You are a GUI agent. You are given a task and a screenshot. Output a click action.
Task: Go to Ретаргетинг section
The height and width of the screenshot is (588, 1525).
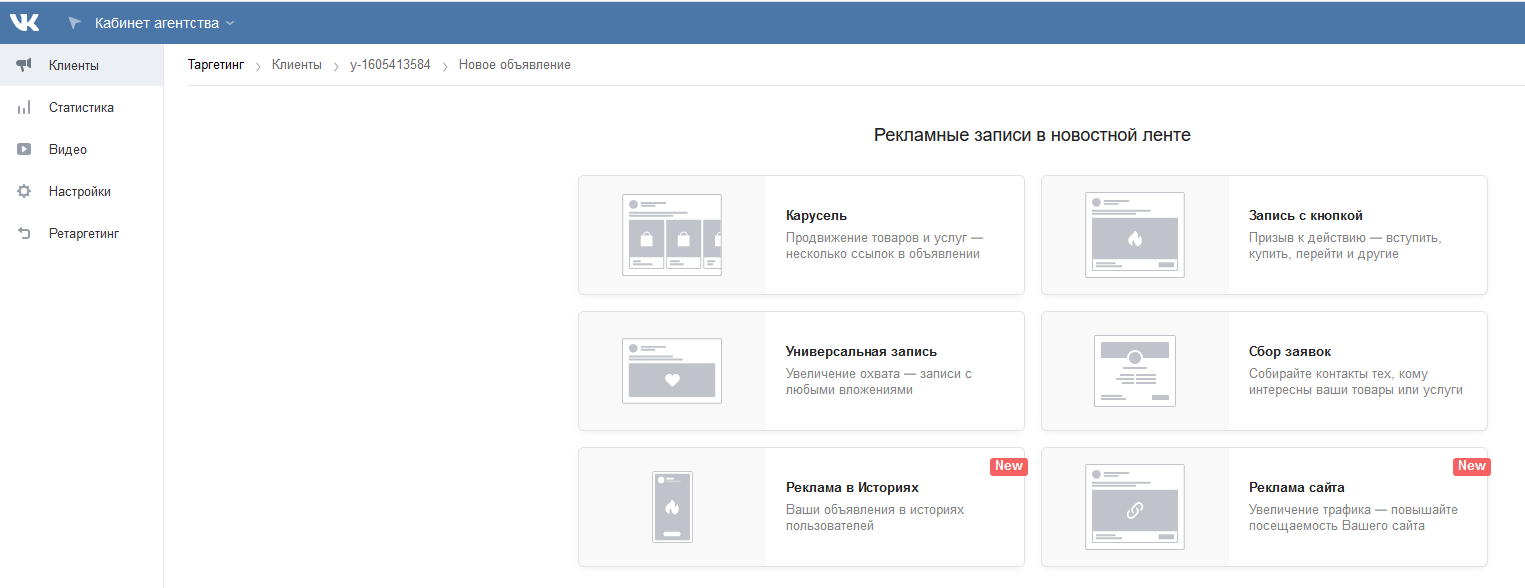[83, 234]
